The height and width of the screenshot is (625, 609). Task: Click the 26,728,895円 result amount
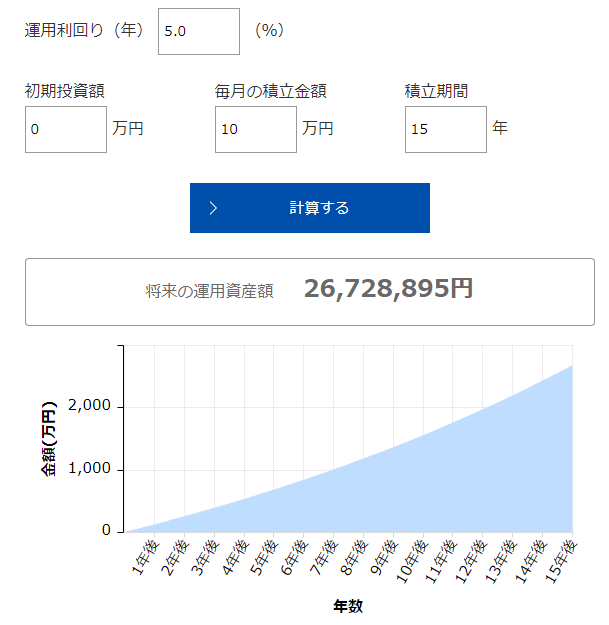click(x=389, y=288)
